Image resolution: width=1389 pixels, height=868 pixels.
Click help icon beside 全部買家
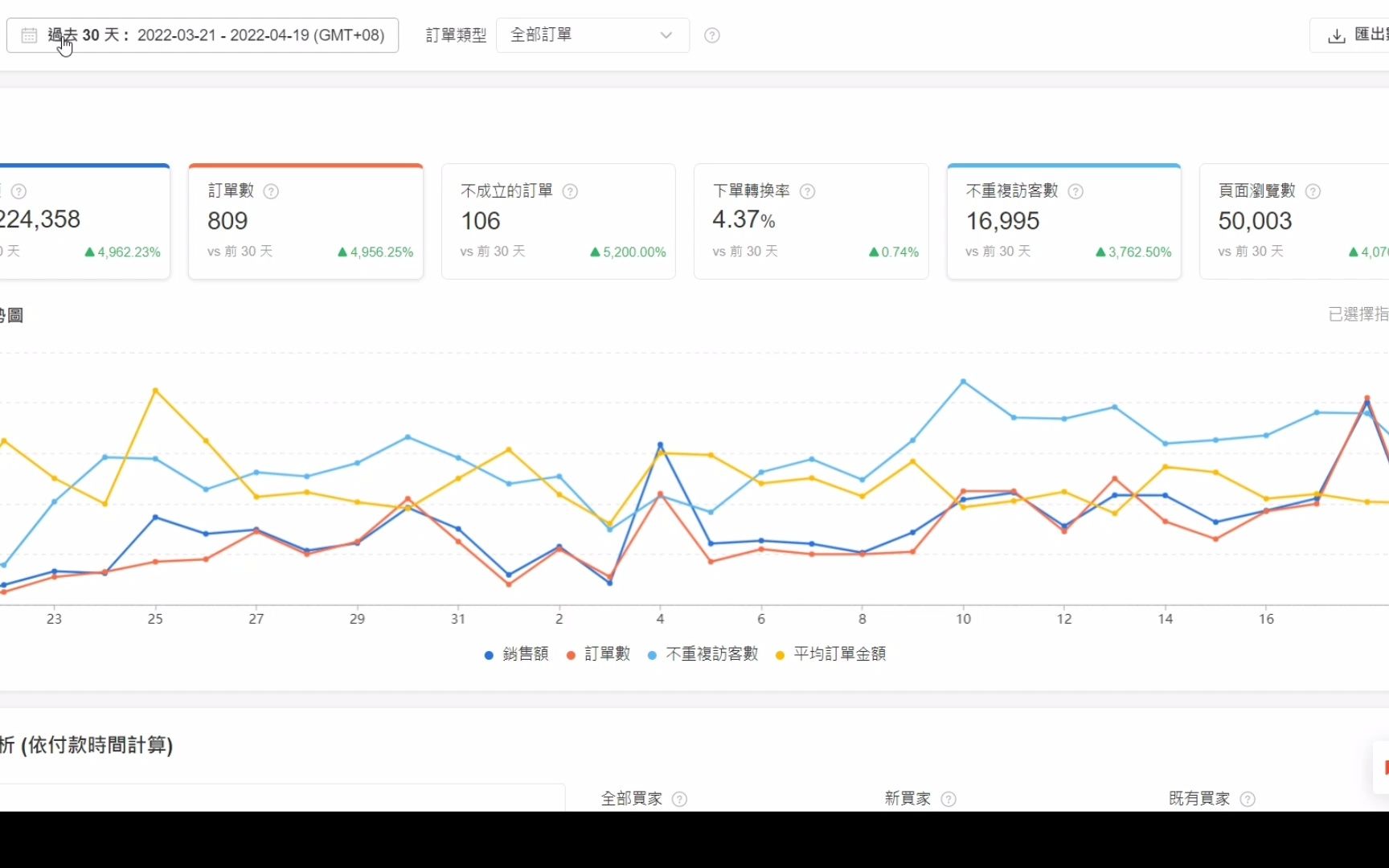[679, 799]
